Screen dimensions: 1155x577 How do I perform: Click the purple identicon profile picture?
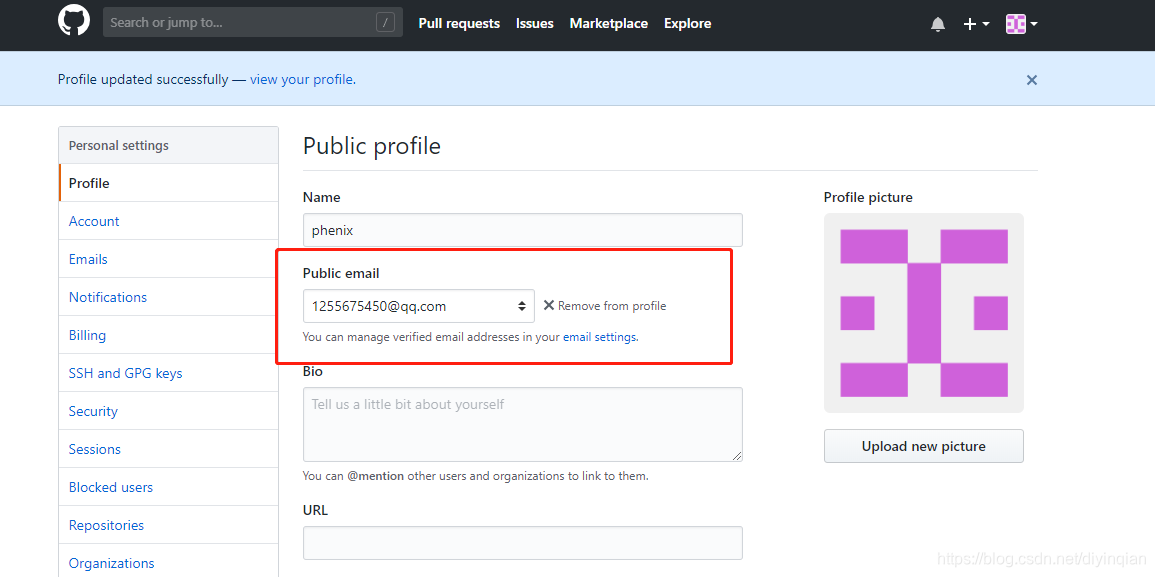click(924, 312)
